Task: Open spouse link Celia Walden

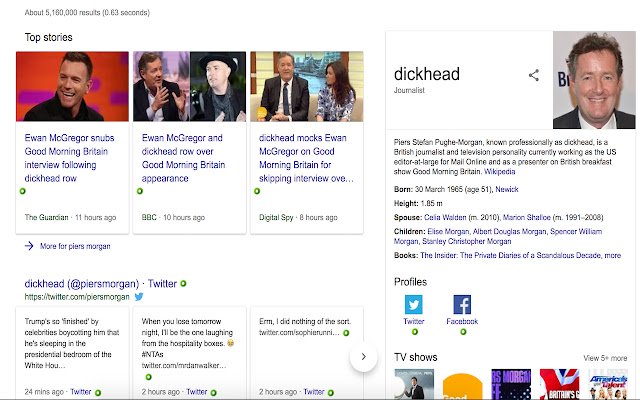Action: click(x=445, y=218)
